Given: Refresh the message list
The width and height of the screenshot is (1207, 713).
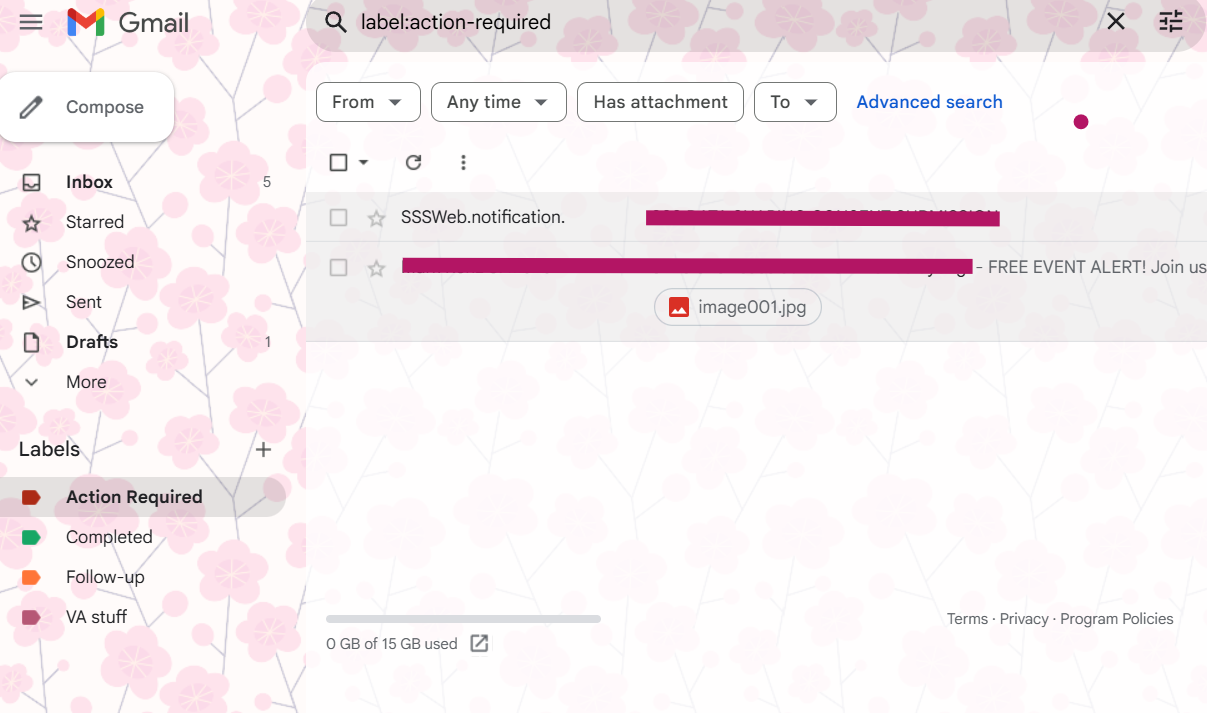Looking at the screenshot, I should click(413, 162).
